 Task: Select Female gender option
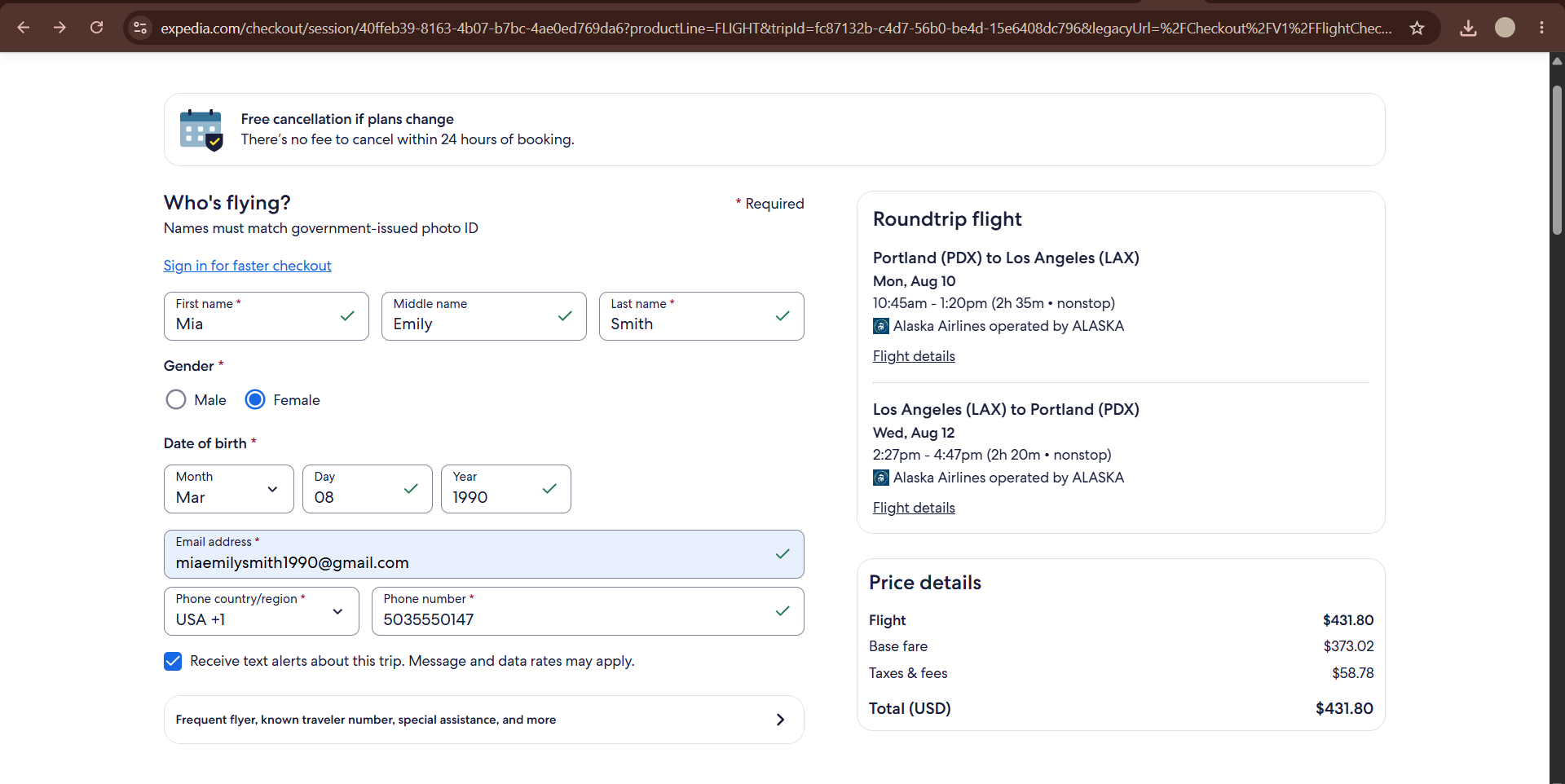255,399
